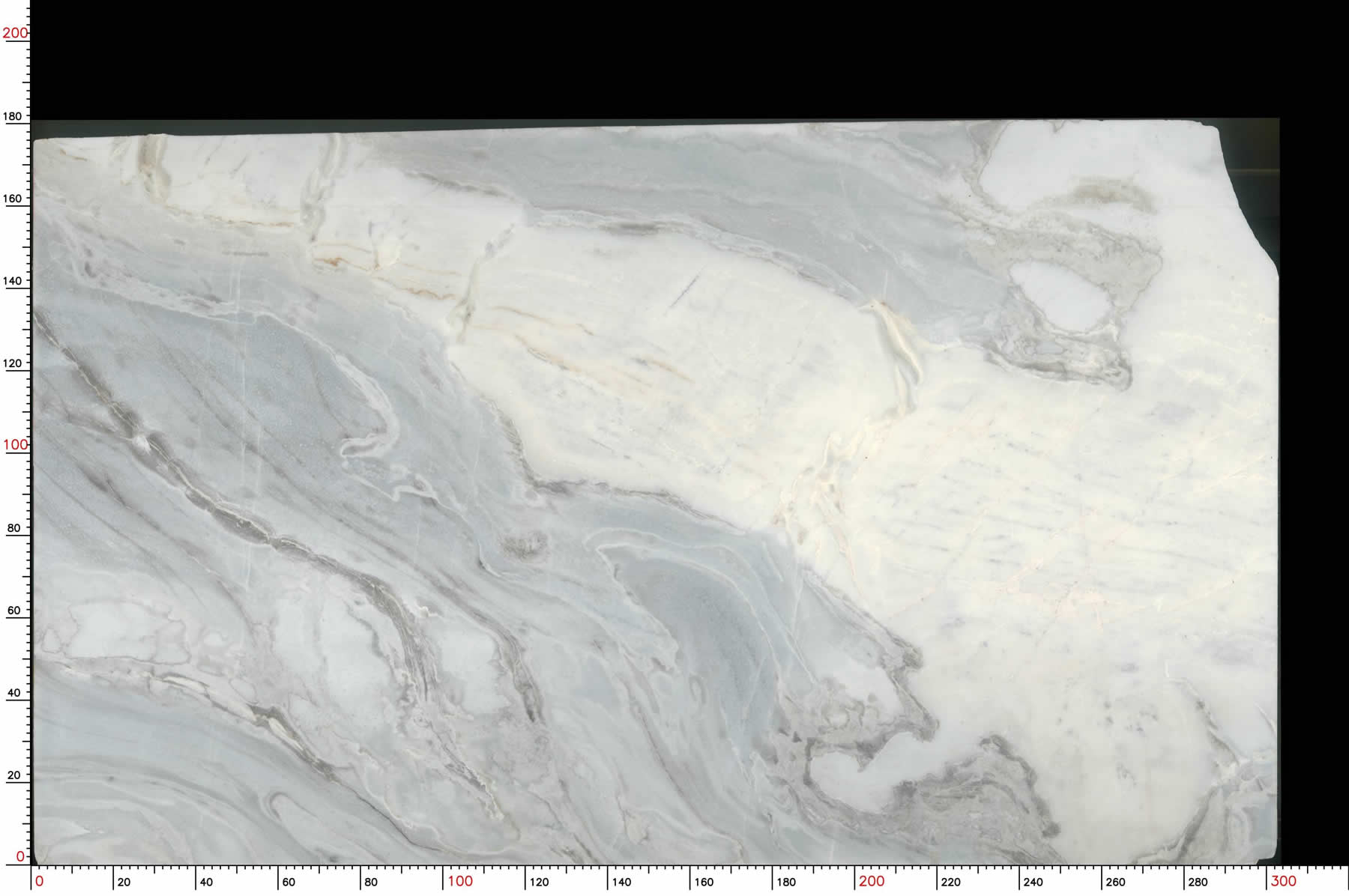Image resolution: width=1349 pixels, height=896 pixels.
Task: Pick the 60 label on the left ruler
Action: (14, 611)
